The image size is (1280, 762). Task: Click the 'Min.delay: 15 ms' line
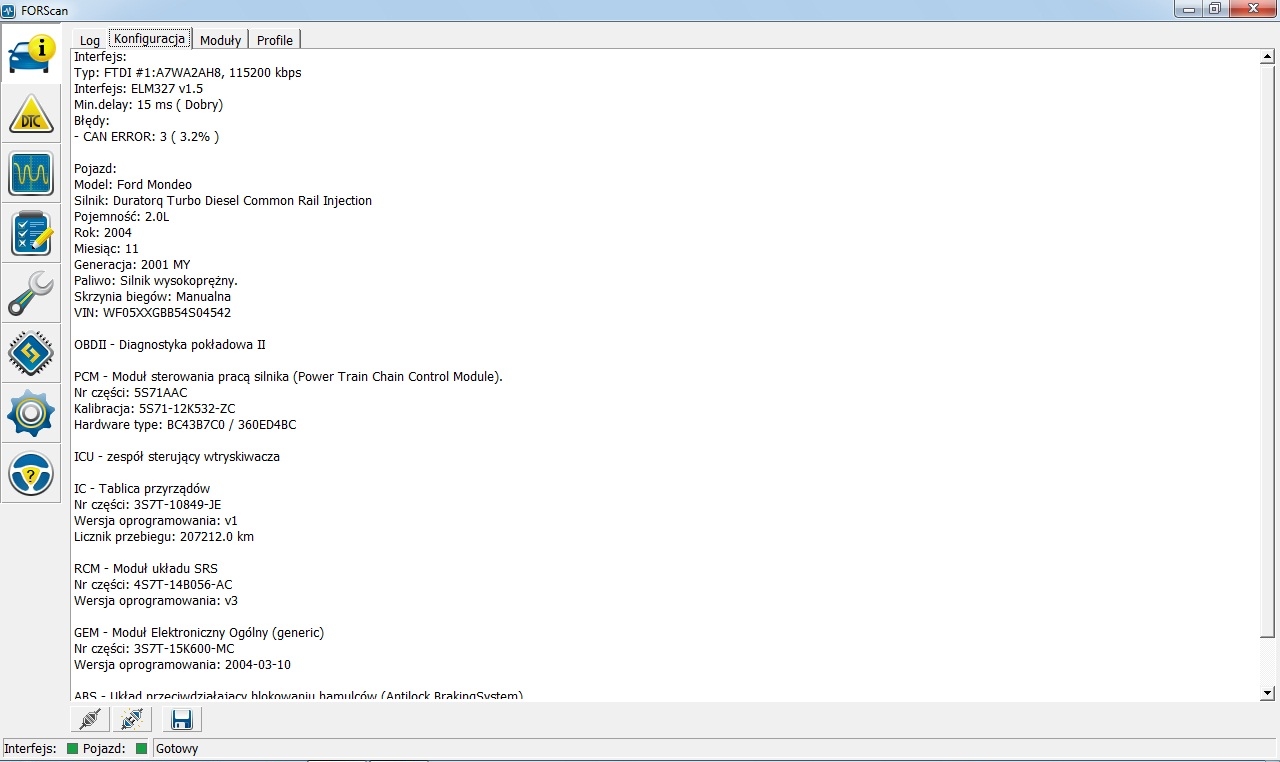pos(148,105)
